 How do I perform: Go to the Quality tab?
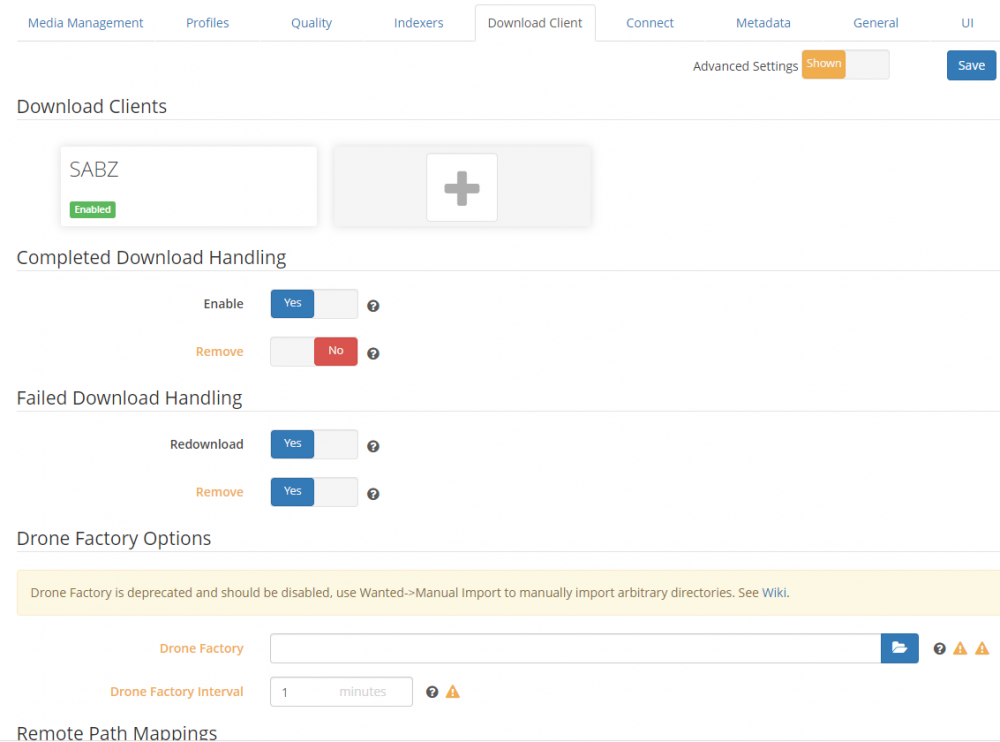tap(311, 23)
